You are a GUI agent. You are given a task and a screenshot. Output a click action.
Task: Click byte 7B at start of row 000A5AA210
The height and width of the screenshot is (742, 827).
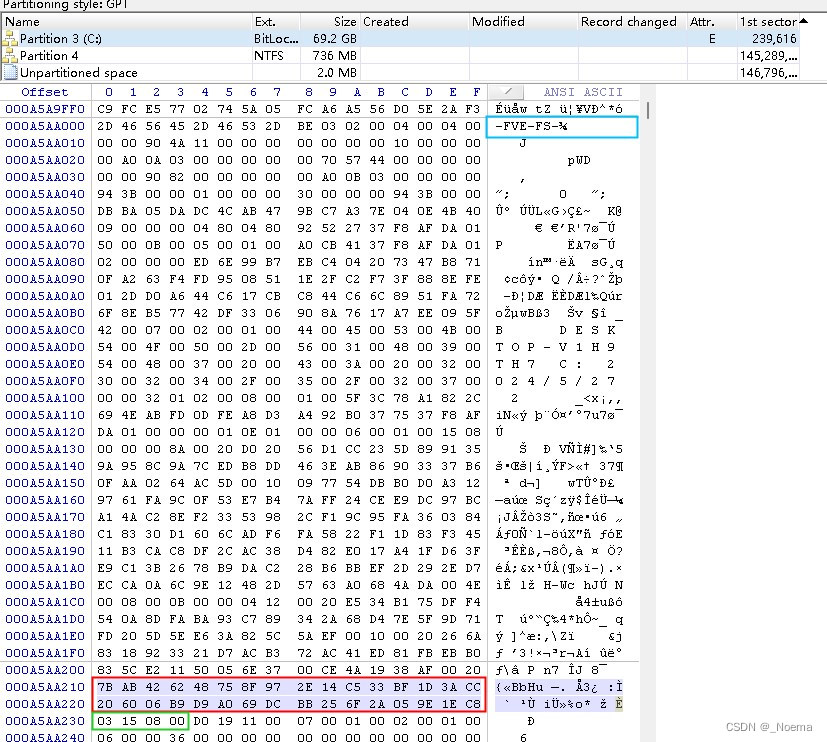coord(105,687)
